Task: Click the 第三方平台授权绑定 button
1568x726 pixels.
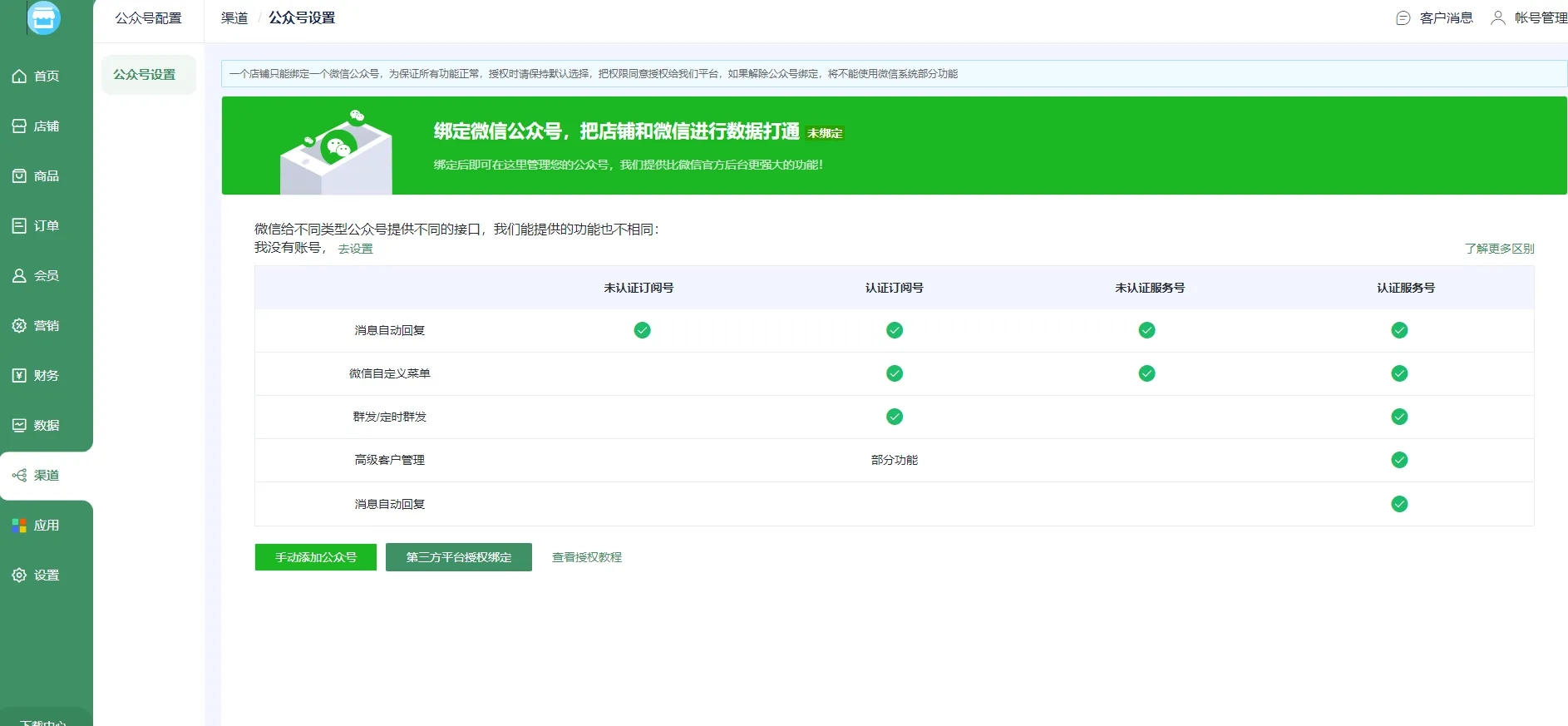Action: coord(459,558)
